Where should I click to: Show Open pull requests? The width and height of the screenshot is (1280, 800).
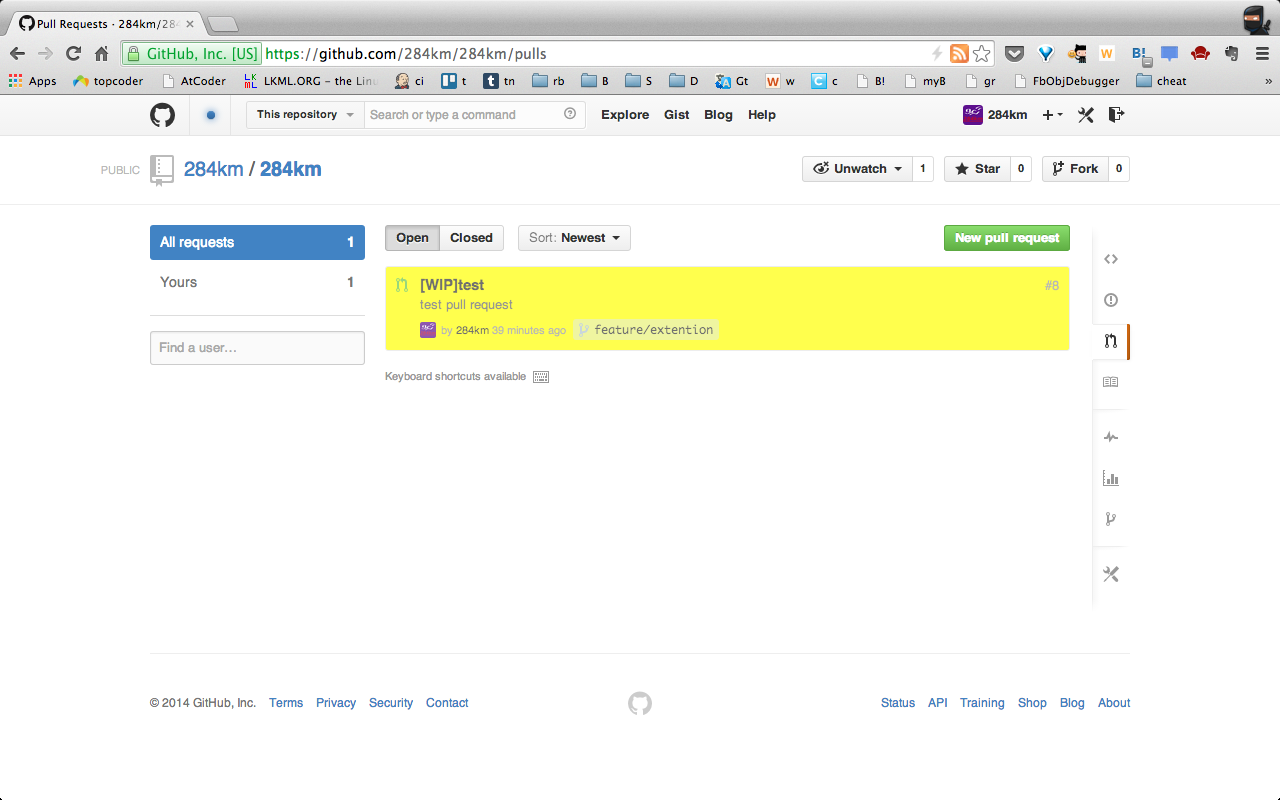click(412, 238)
